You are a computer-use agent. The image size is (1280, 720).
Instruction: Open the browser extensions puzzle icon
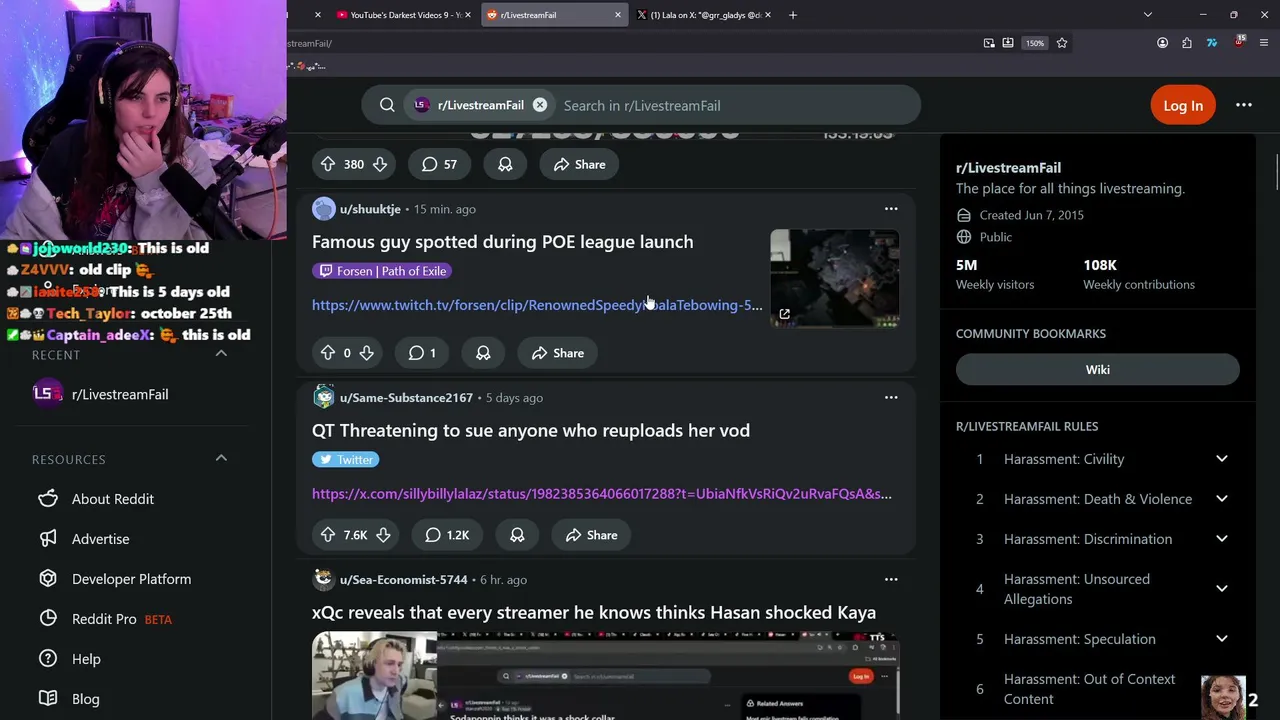point(1187,43)
